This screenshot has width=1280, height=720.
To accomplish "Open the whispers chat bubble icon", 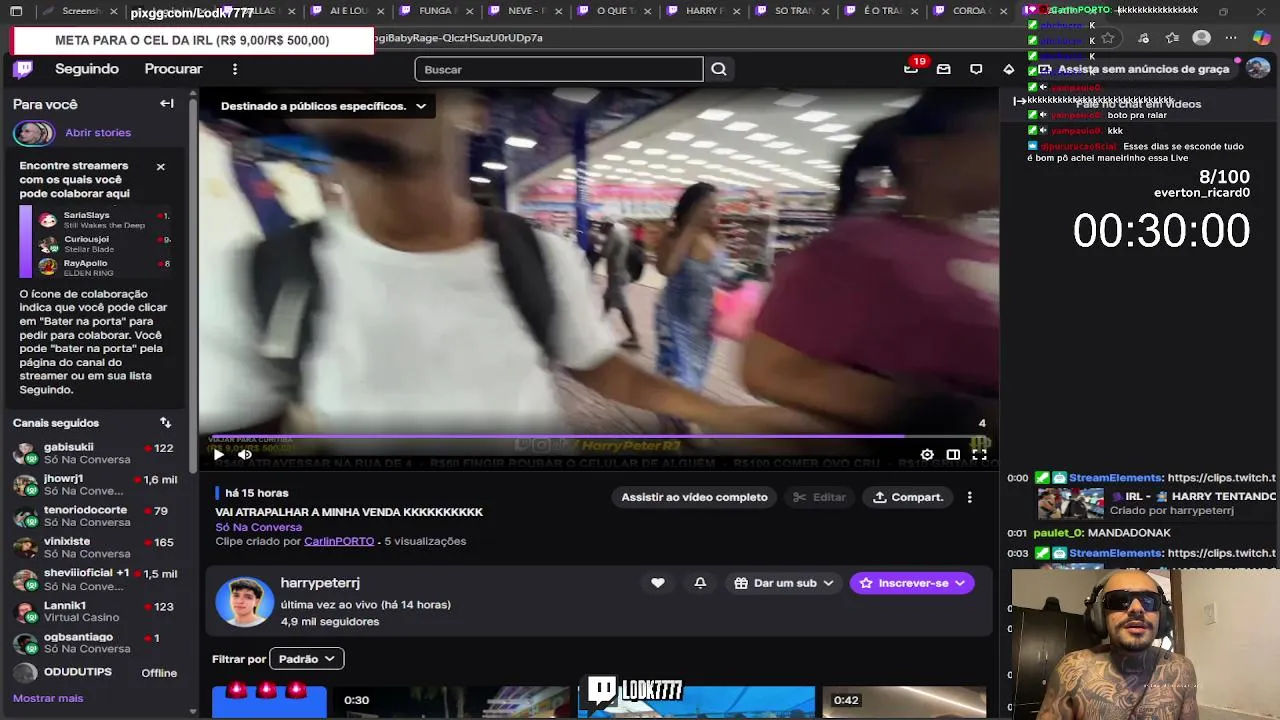I will pyautogui.click(x=976, y=69).
